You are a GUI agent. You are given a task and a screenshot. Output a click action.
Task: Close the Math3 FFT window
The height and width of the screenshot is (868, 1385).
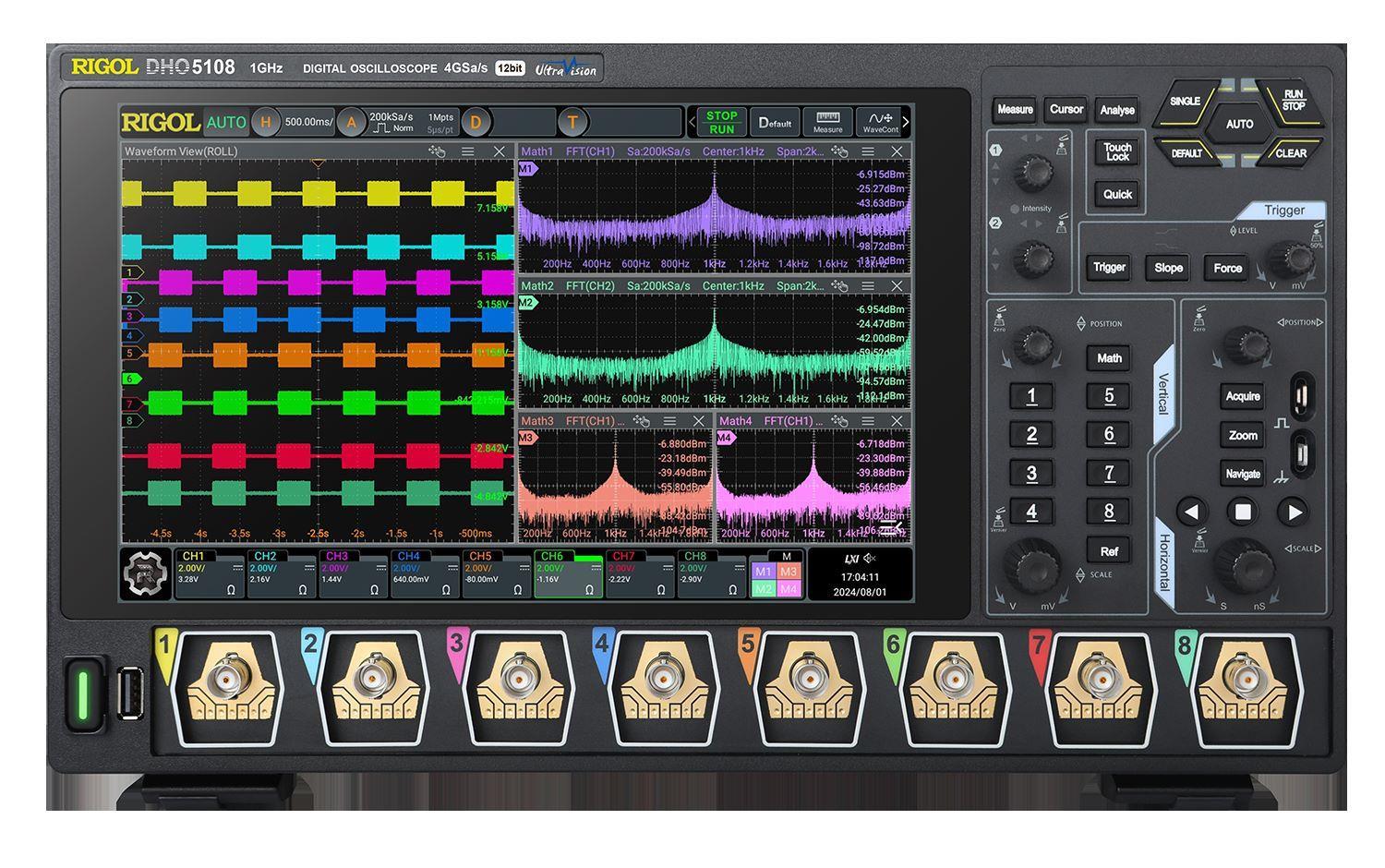point(699,421)
